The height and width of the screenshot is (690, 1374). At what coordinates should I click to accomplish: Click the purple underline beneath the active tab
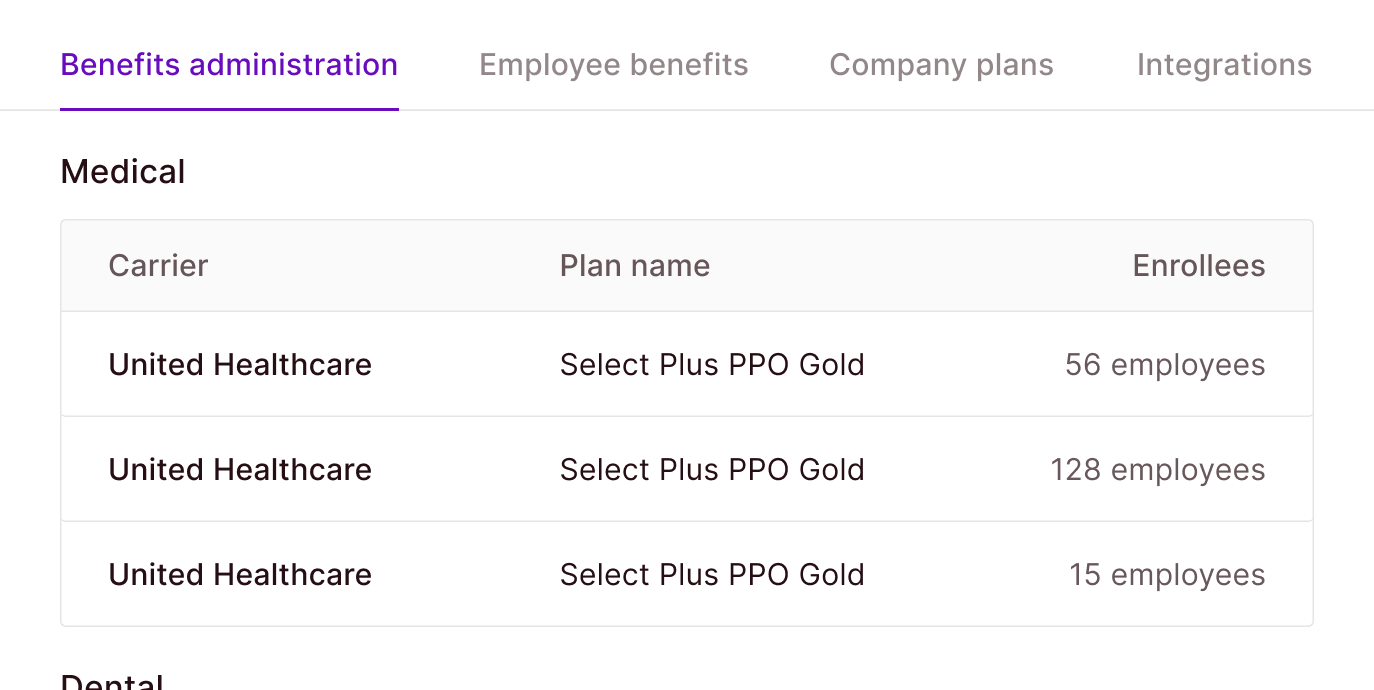tap(229, 109)
